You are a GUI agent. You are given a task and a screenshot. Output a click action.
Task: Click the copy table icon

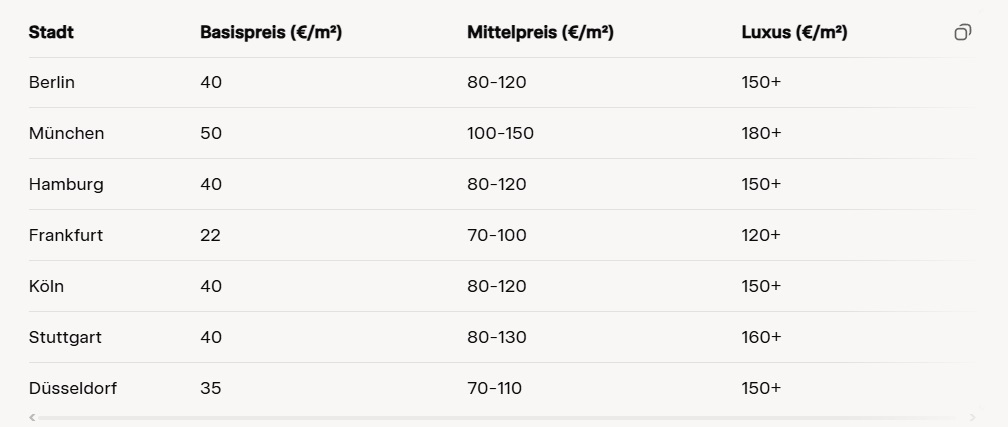(962, 32)
